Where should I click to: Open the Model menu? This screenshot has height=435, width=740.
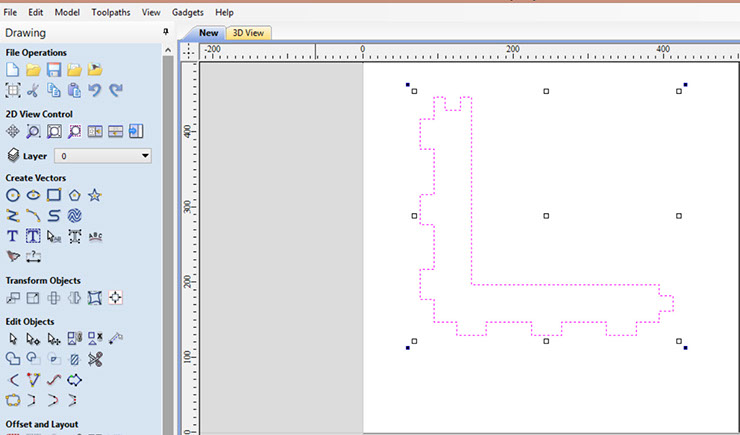pyautogui.click(x=67, y=12)
